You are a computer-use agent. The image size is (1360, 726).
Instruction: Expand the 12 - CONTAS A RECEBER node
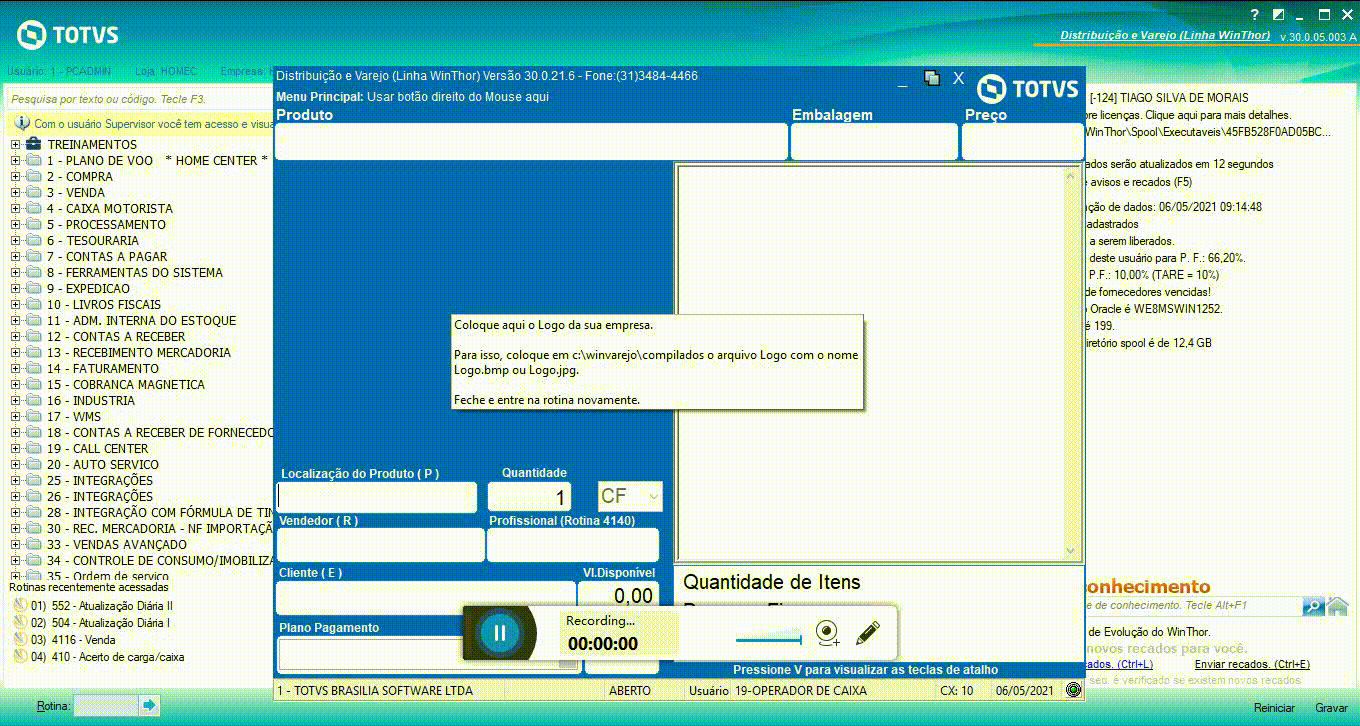point(15,337)
